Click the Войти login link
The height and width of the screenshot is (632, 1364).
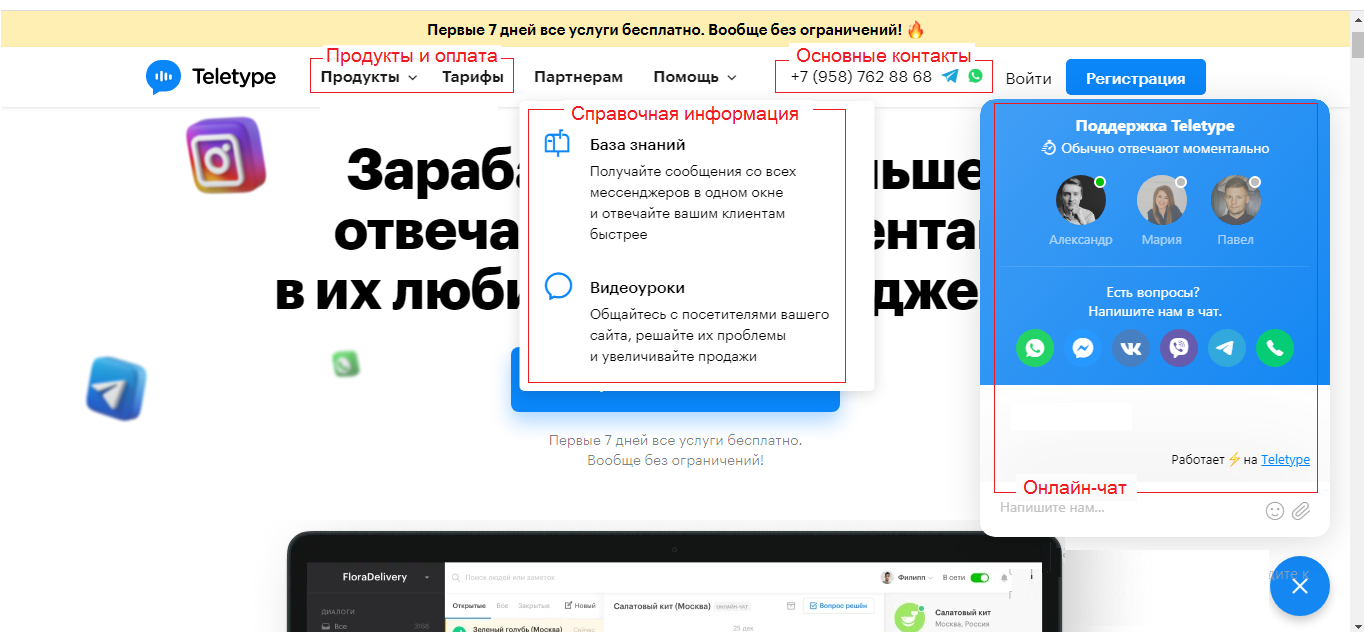[x=1028, y=78]
